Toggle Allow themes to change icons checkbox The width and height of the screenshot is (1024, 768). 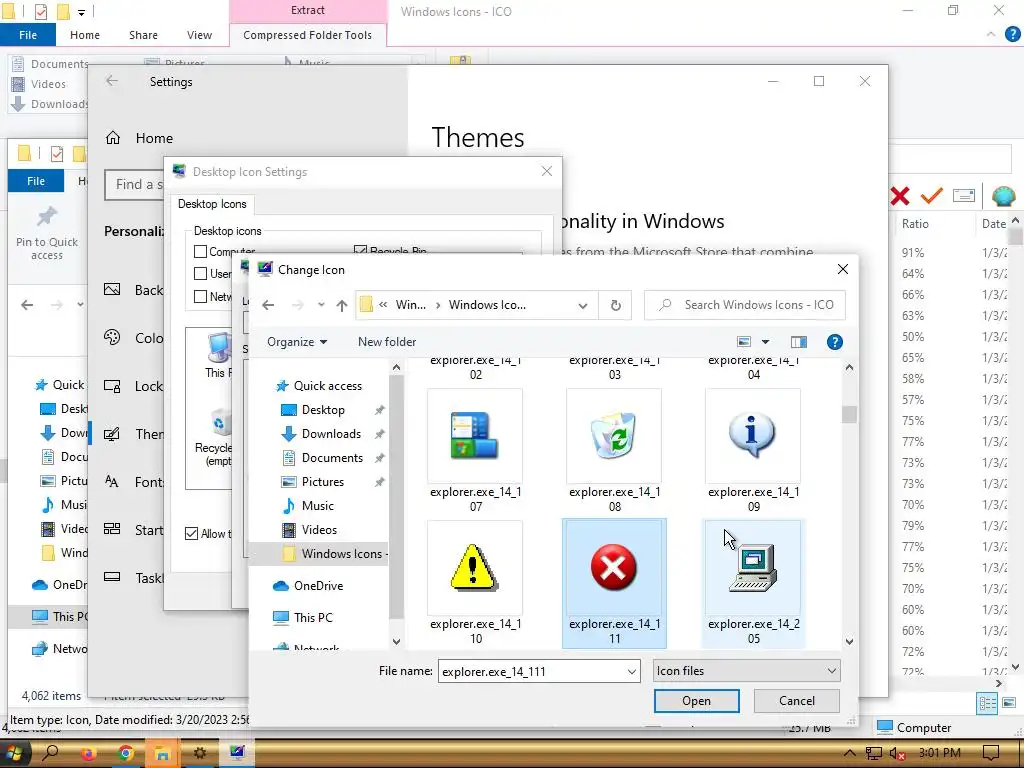[191, 534]
